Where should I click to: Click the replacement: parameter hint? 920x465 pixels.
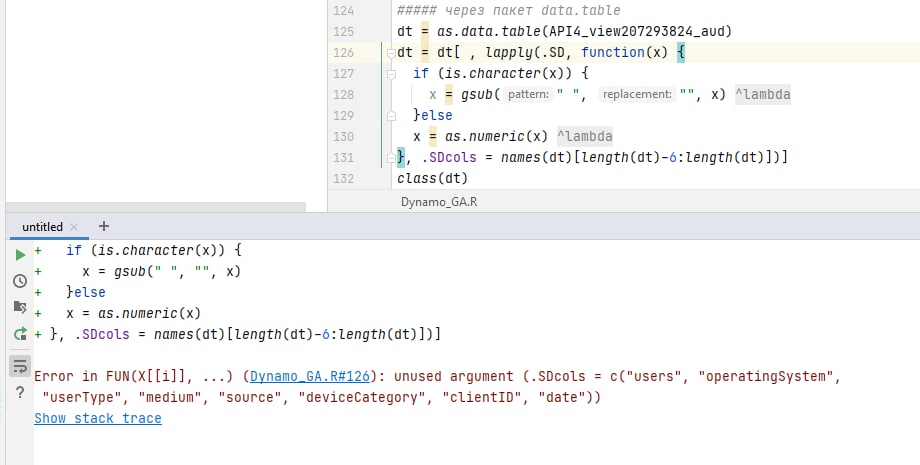pos(637,94)
